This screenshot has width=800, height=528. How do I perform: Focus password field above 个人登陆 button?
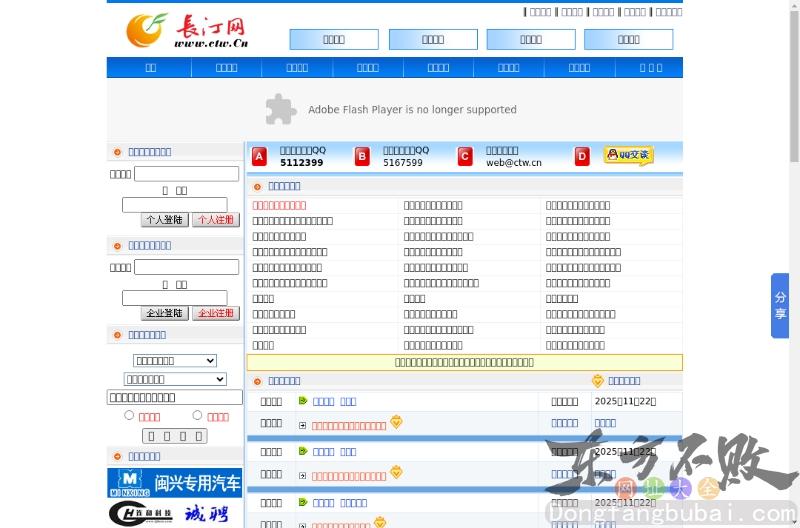click(174, 205)
